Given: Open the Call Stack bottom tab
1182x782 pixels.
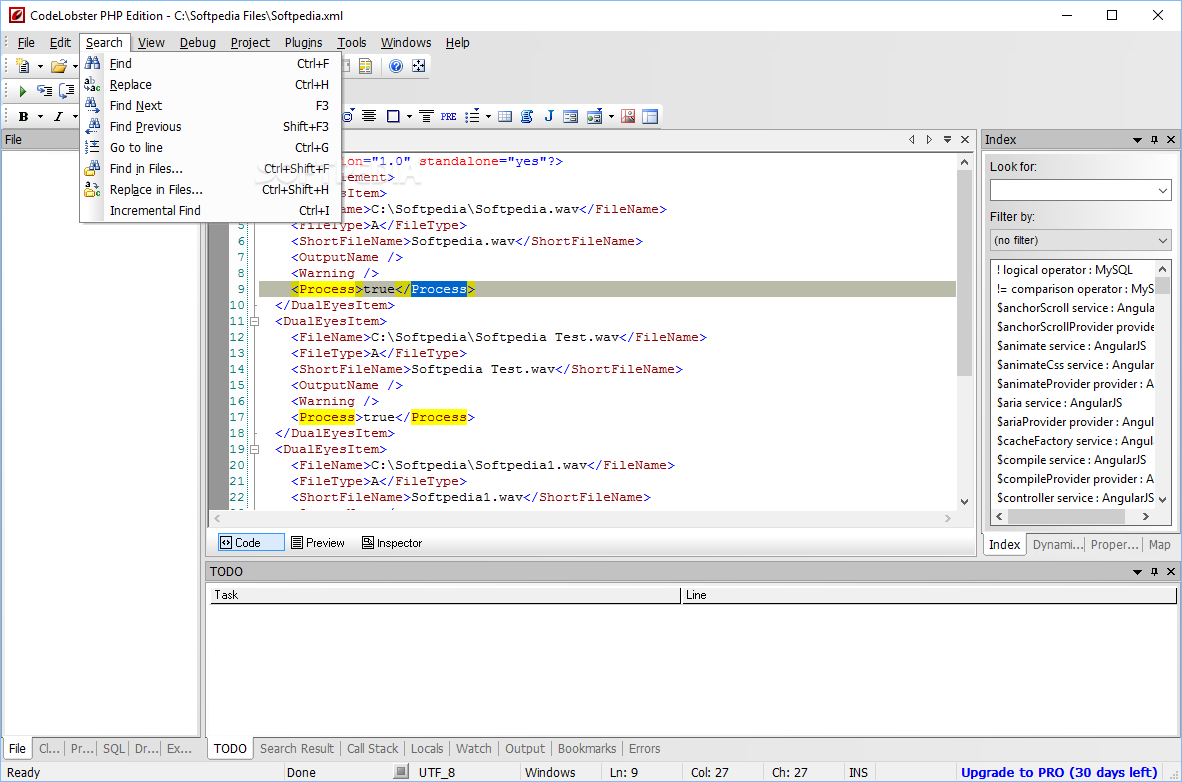Looking at the screenshot, I should coord(372,749).
